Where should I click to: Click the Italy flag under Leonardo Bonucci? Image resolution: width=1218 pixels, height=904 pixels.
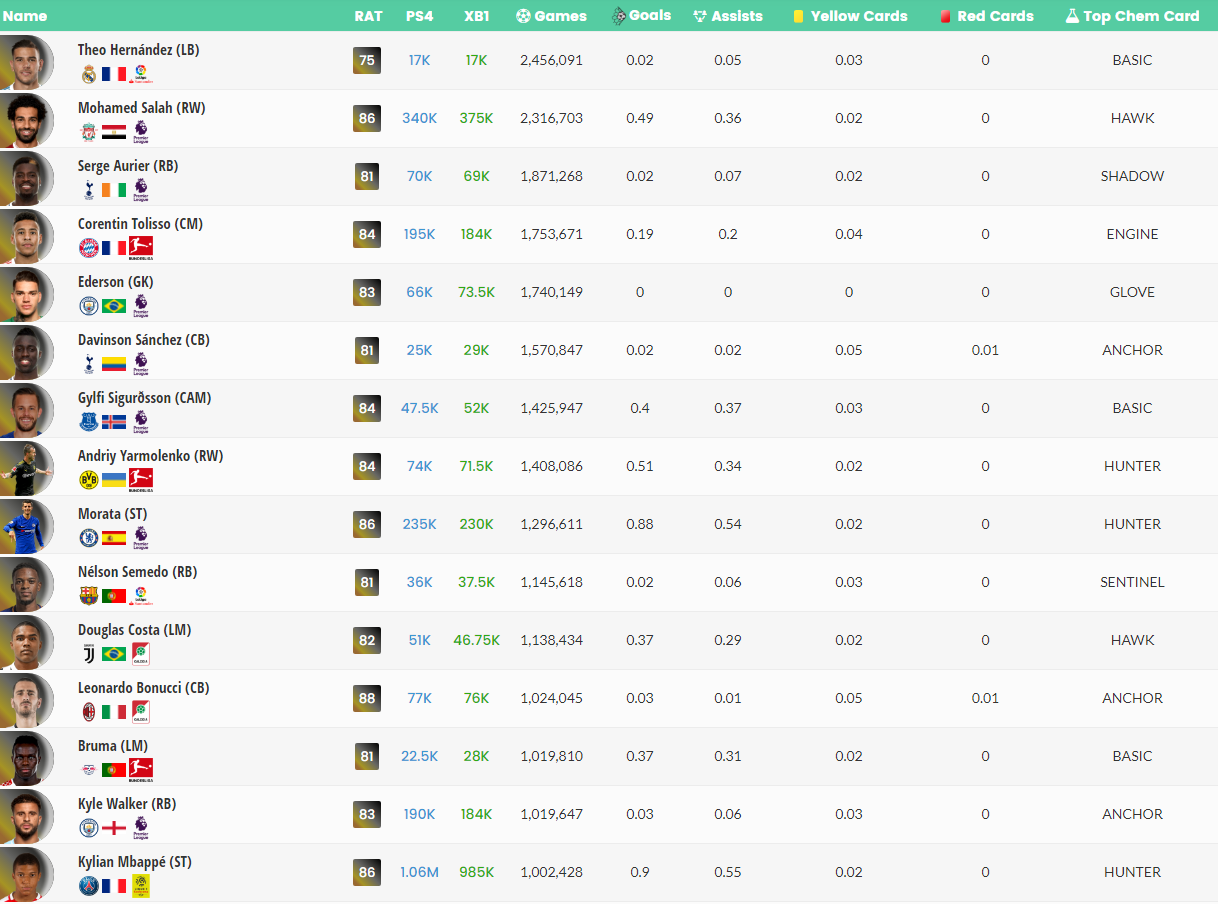coord(114,712)
